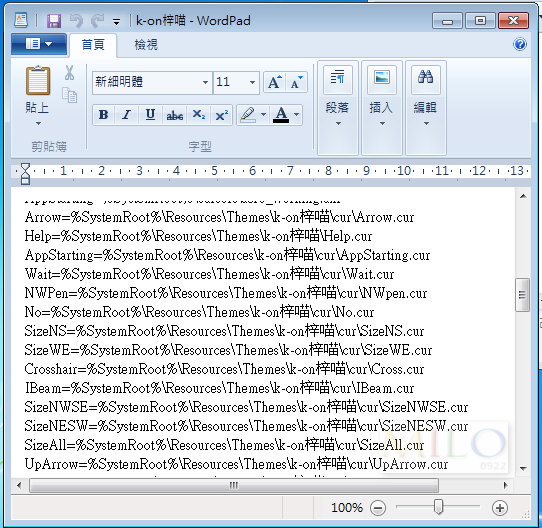Click the line starting with AppStarting=%SystemRoot%\Resources\k-on
Screen dimensions: 542x528
(x=227, y=255)
